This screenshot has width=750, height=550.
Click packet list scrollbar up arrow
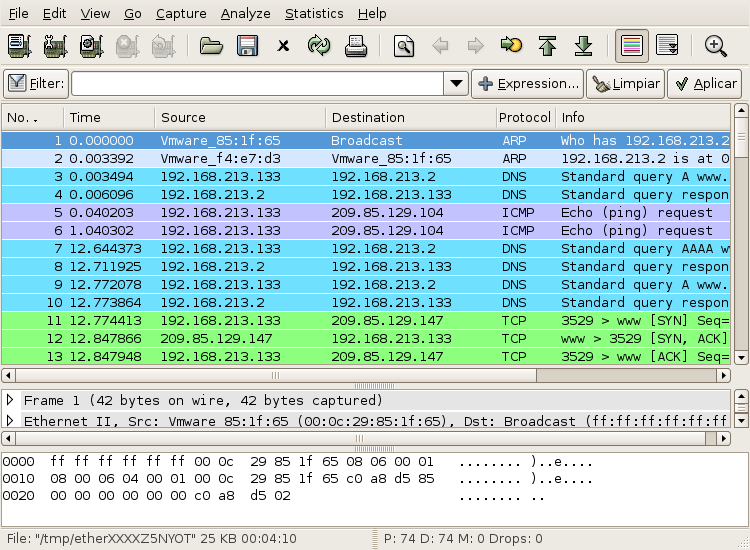click(741, 111)
